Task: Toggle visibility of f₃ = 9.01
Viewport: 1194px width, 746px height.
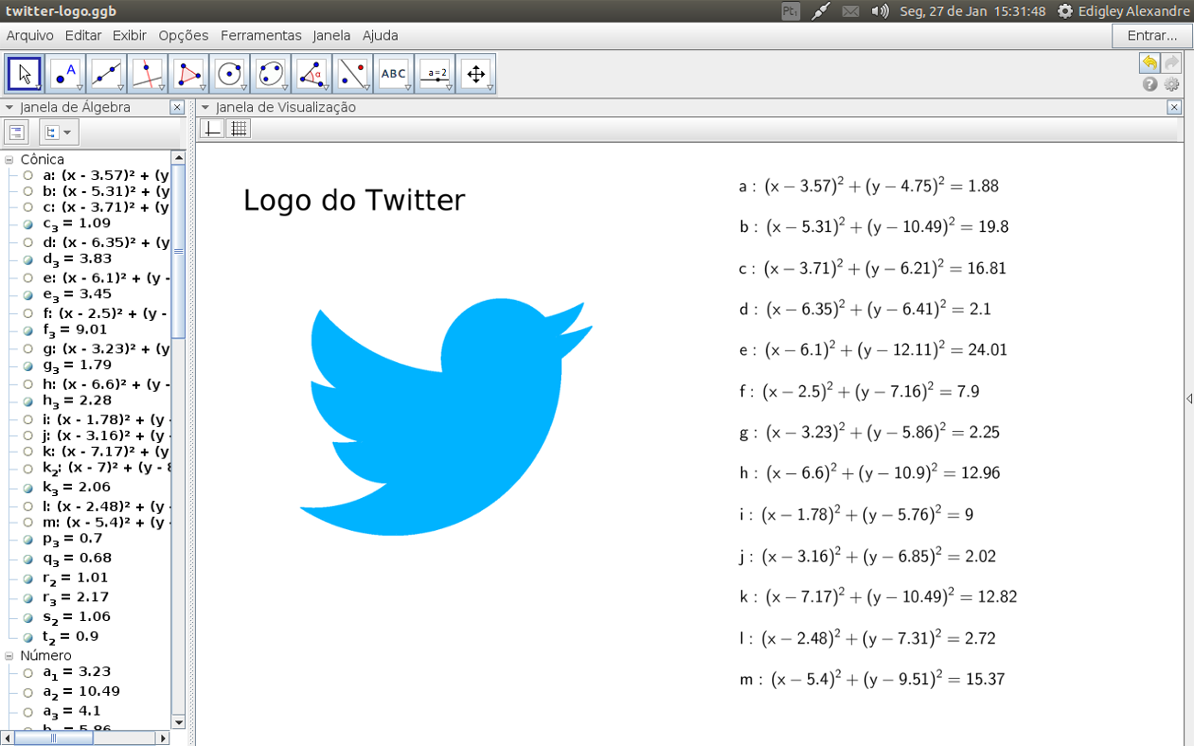Action: coord(28,331)
